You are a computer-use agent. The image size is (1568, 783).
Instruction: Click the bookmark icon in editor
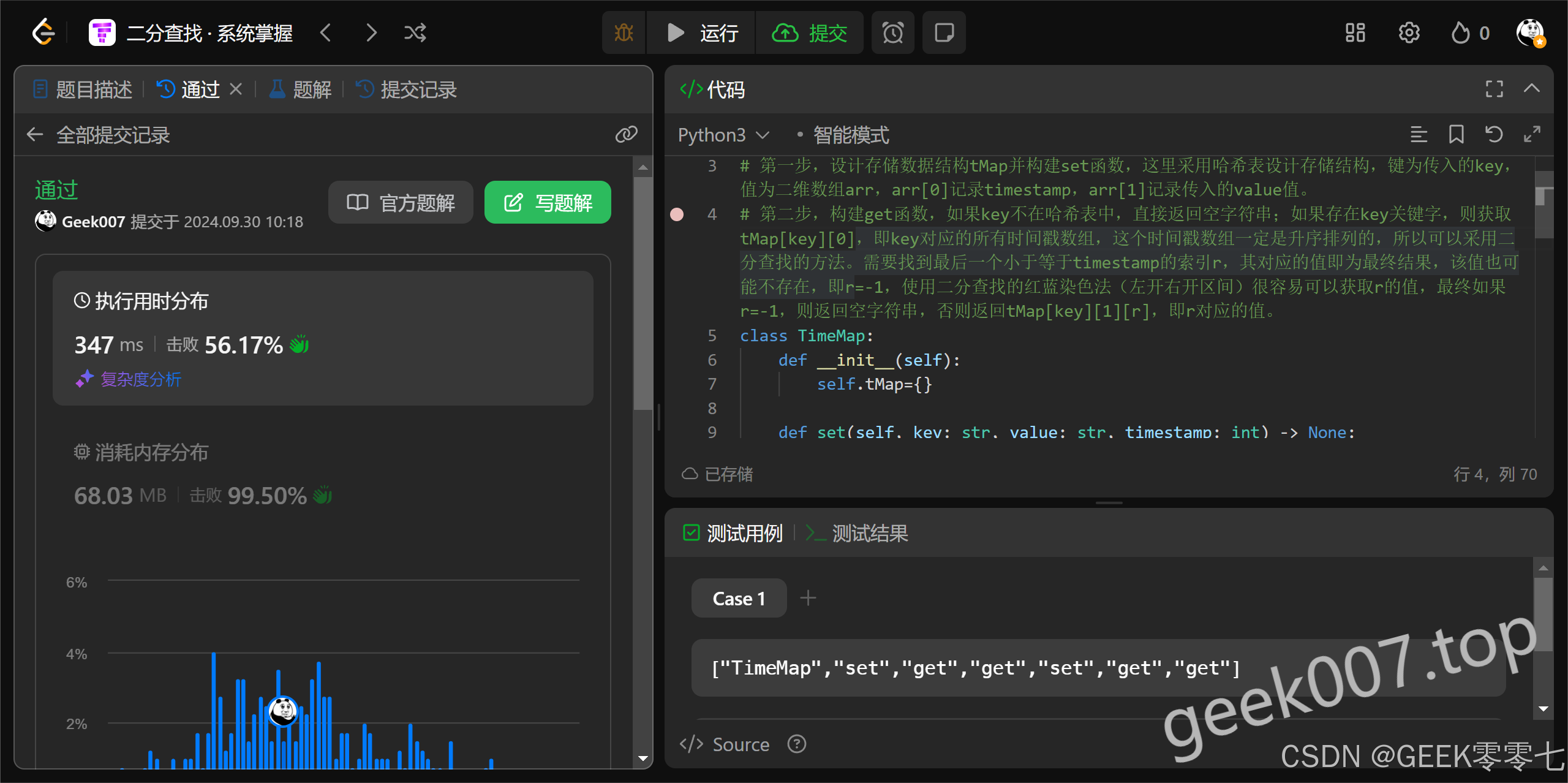[x=1456, y=134]
